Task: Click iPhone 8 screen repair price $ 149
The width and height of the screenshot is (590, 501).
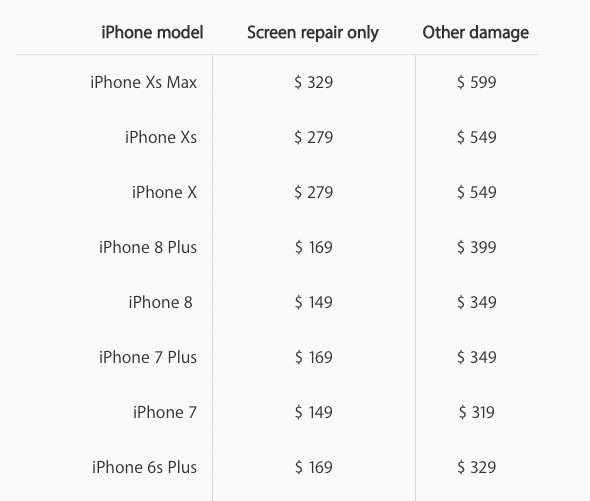Action: click(313, 302)
